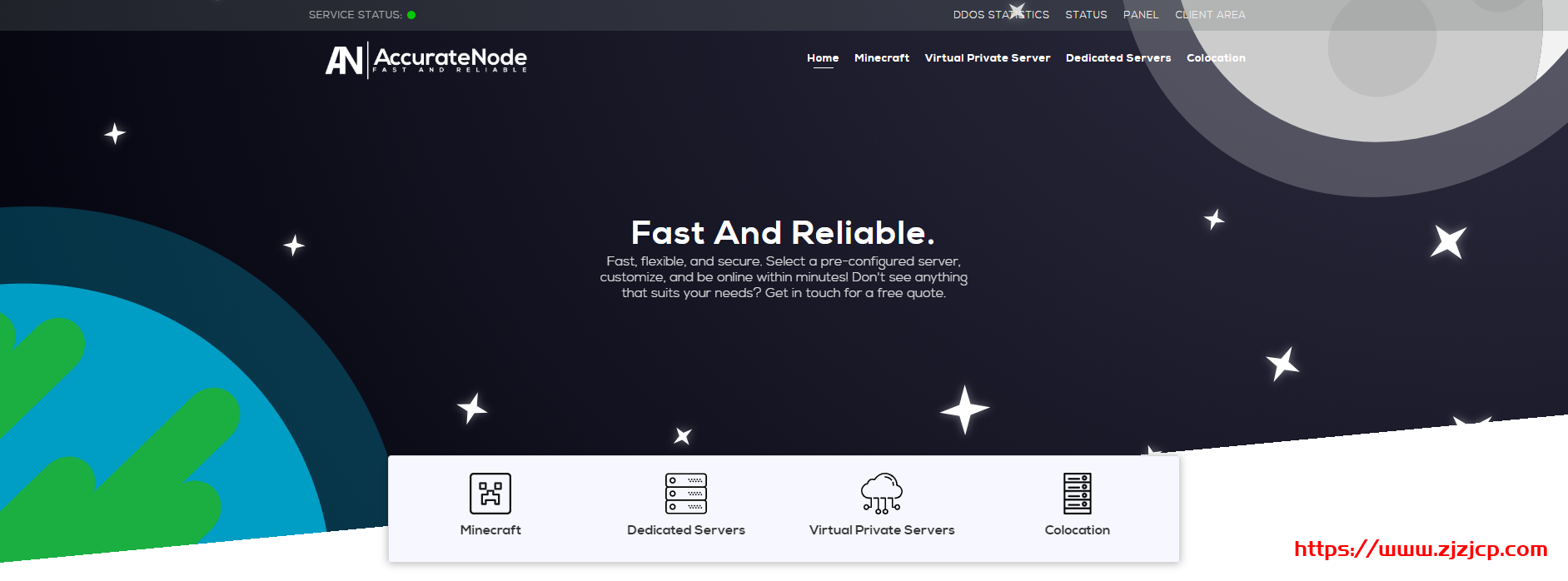
Task: Open Colocation in the nav menu
Action: (x=1216, y=58)
